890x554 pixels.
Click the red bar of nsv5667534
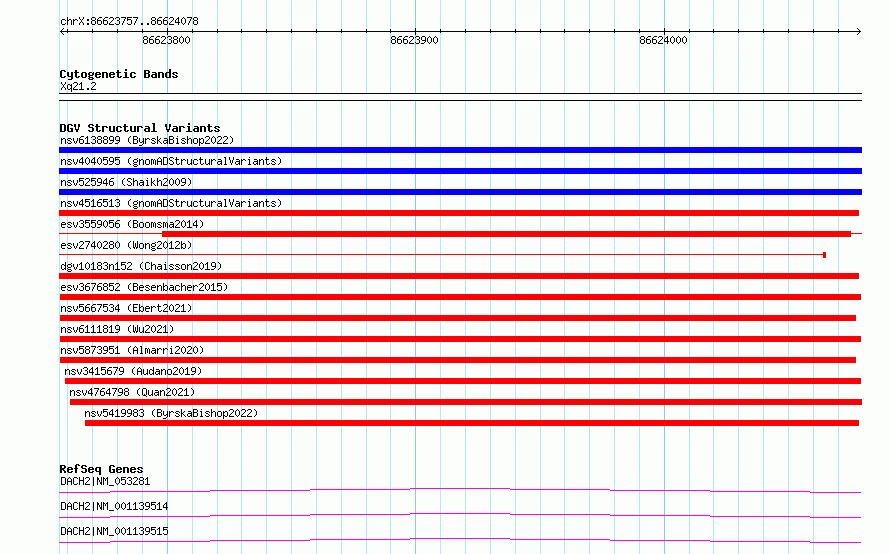[457, 318]
